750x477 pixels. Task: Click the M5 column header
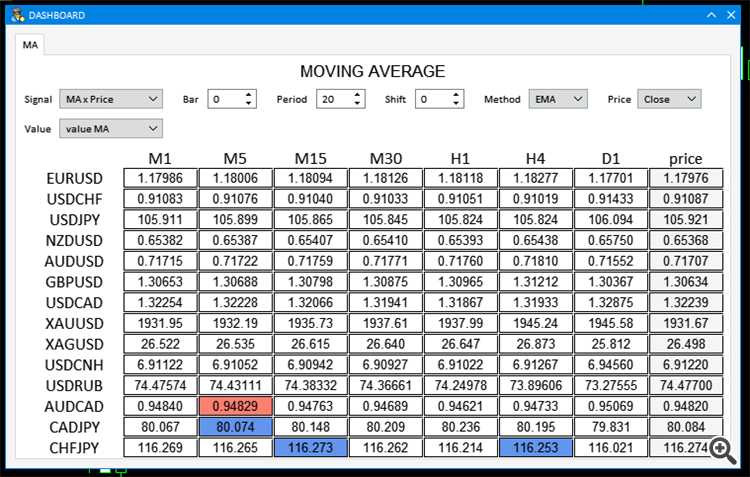pos(235,158)
